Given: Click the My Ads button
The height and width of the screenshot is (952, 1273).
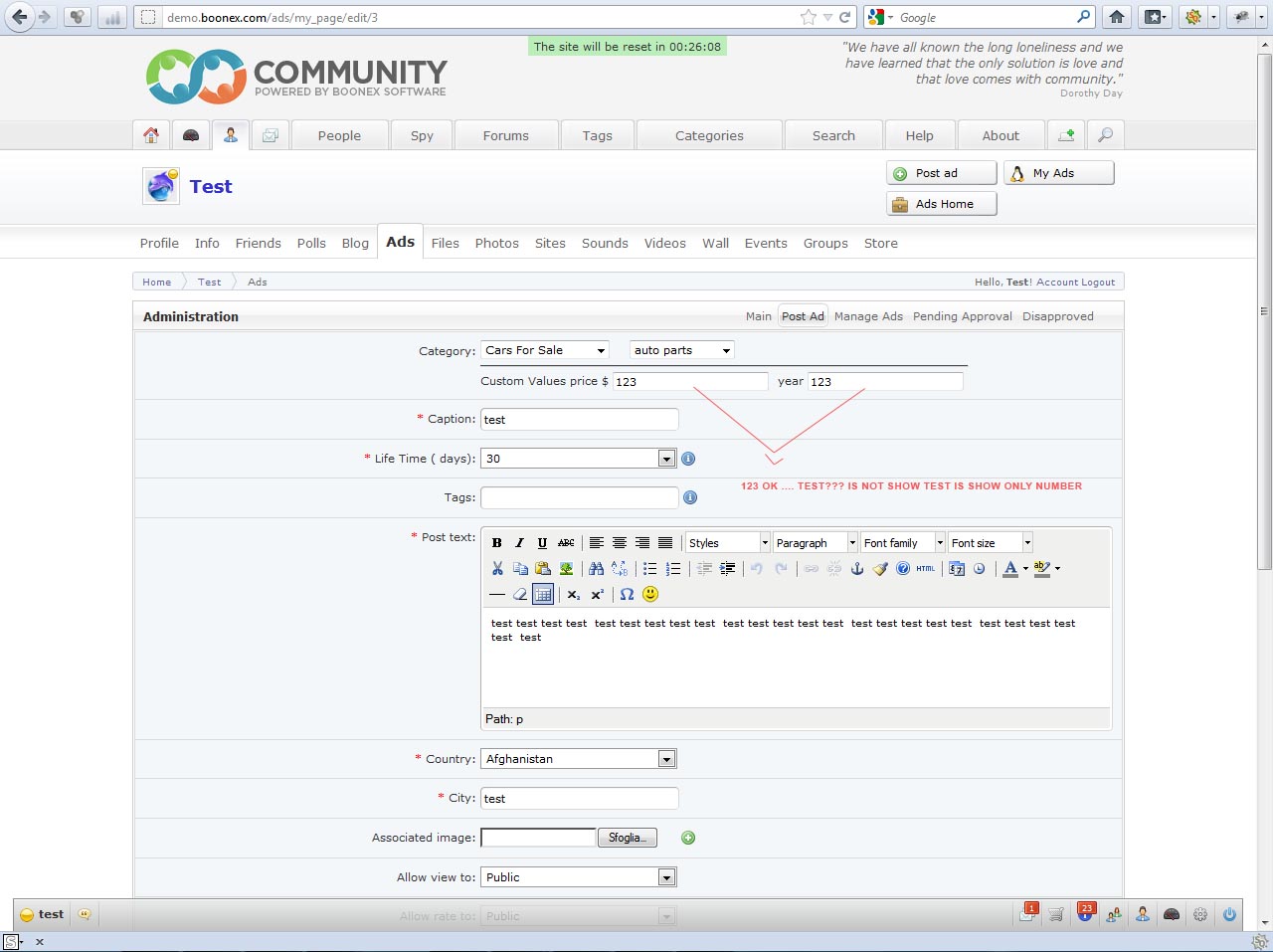Looking at the screenshot, I should tap(1058, 173).
